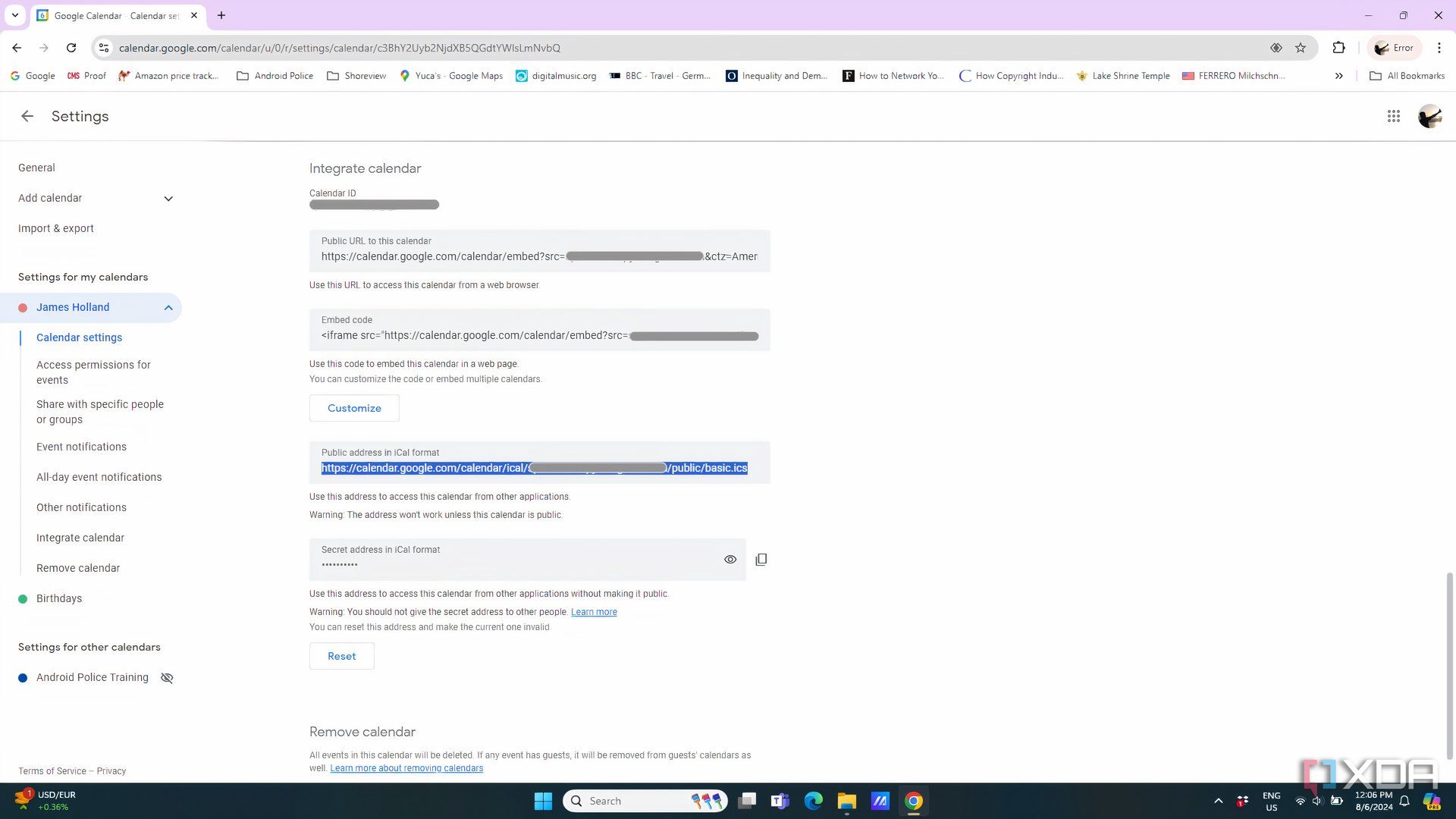Select Calendar settings section
The image size is (1456, 819).
click(x=79, y=337)
